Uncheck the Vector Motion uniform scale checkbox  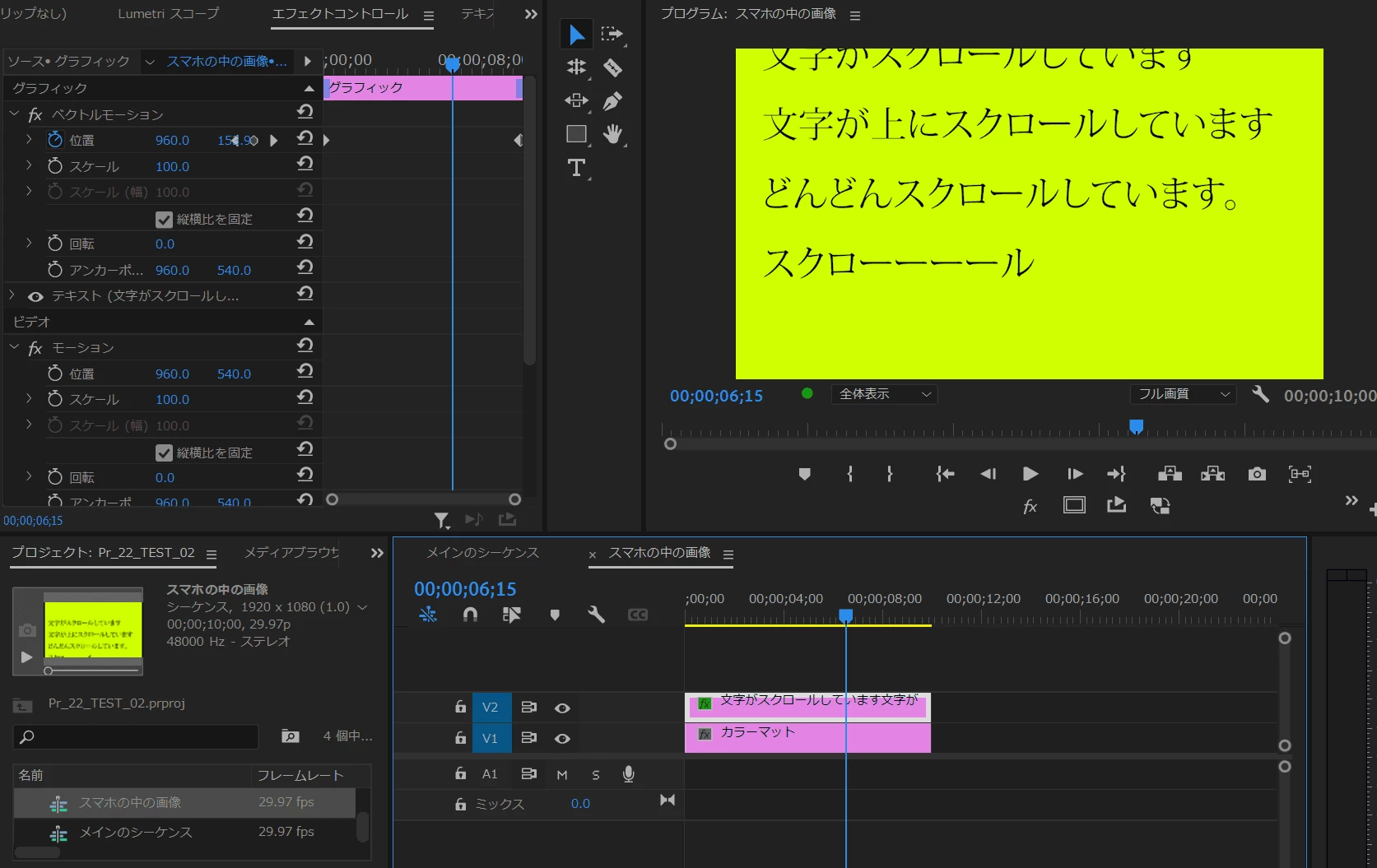[164, 220]
